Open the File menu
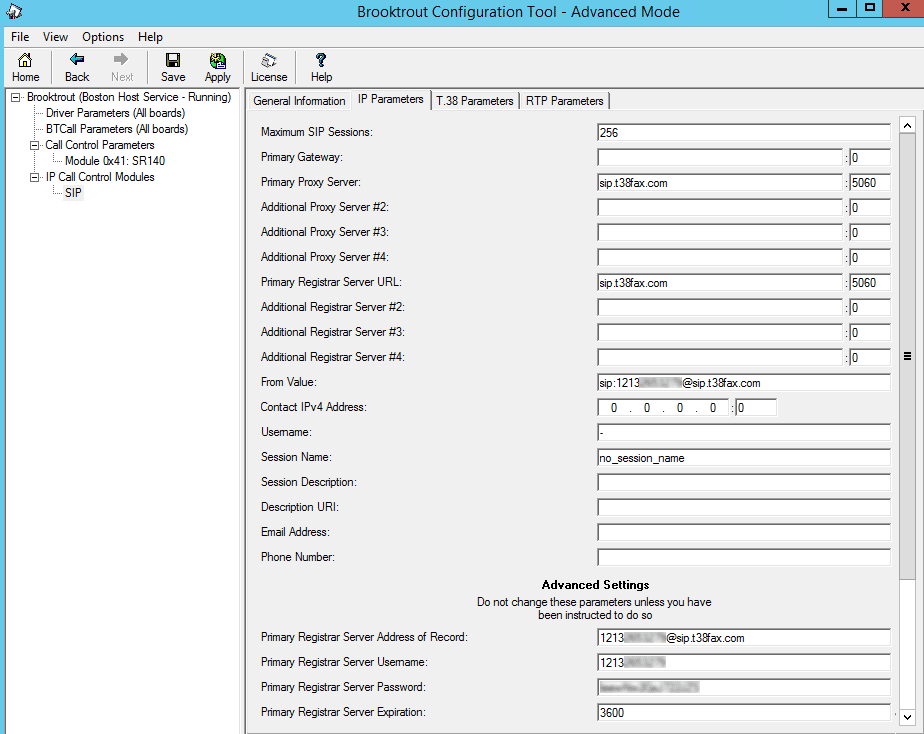The height and width of the screenshot is (734, 924). (x=20, y=37)
